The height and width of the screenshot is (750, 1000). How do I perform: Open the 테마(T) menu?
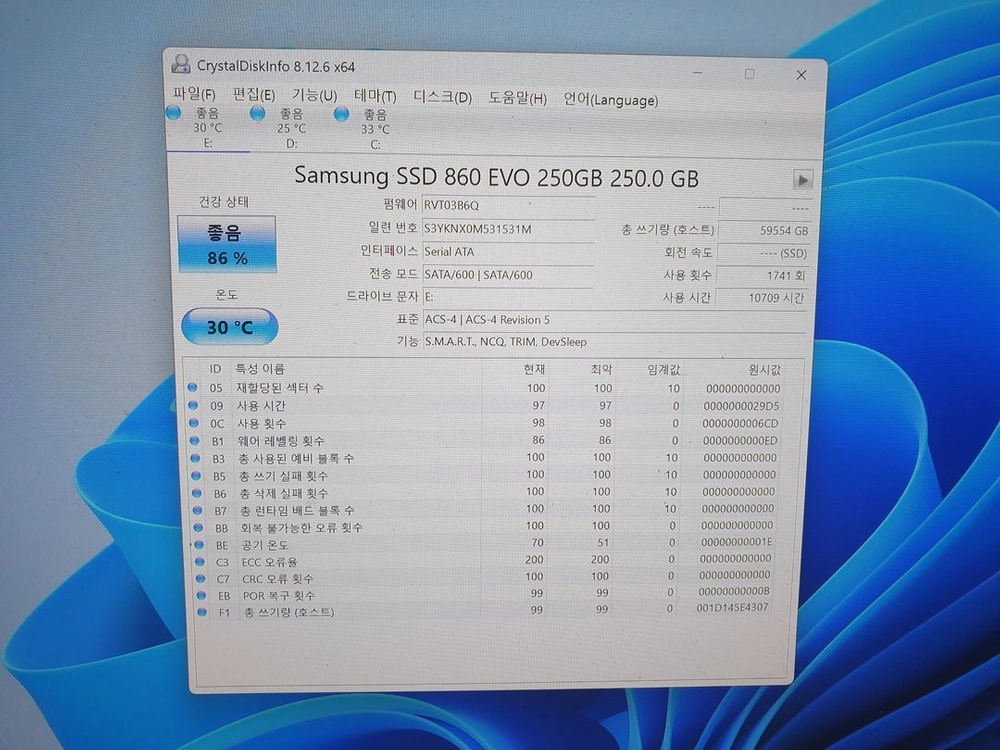tap(375, 96)
